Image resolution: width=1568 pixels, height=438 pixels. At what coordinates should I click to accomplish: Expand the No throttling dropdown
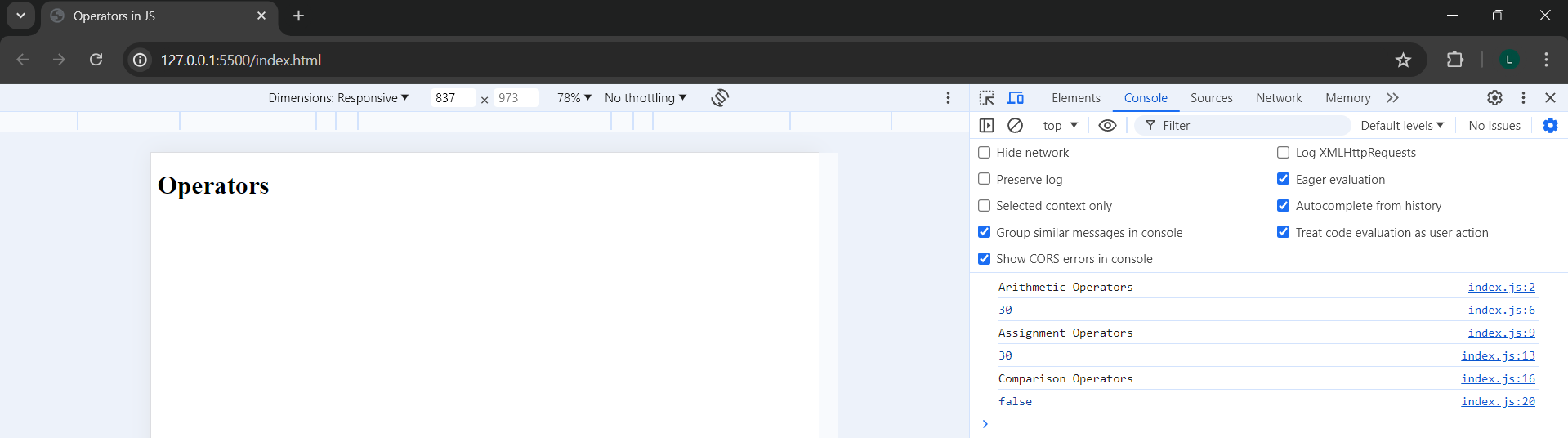coord(645,98)
